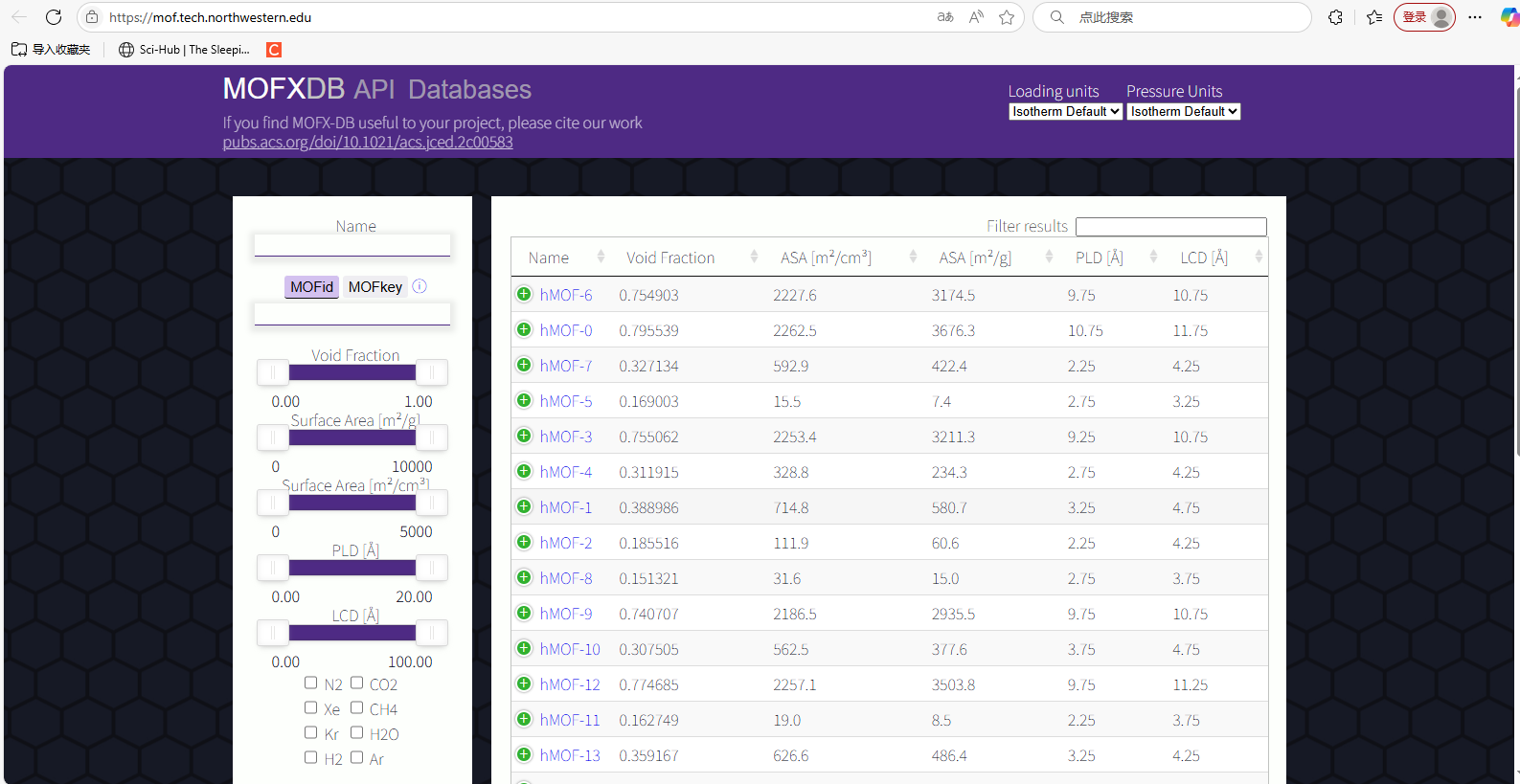This screenshot has height=784, width=1520.
Task: Expand the hMOF-2 row plus icon
Action: [x=524, y=542]
